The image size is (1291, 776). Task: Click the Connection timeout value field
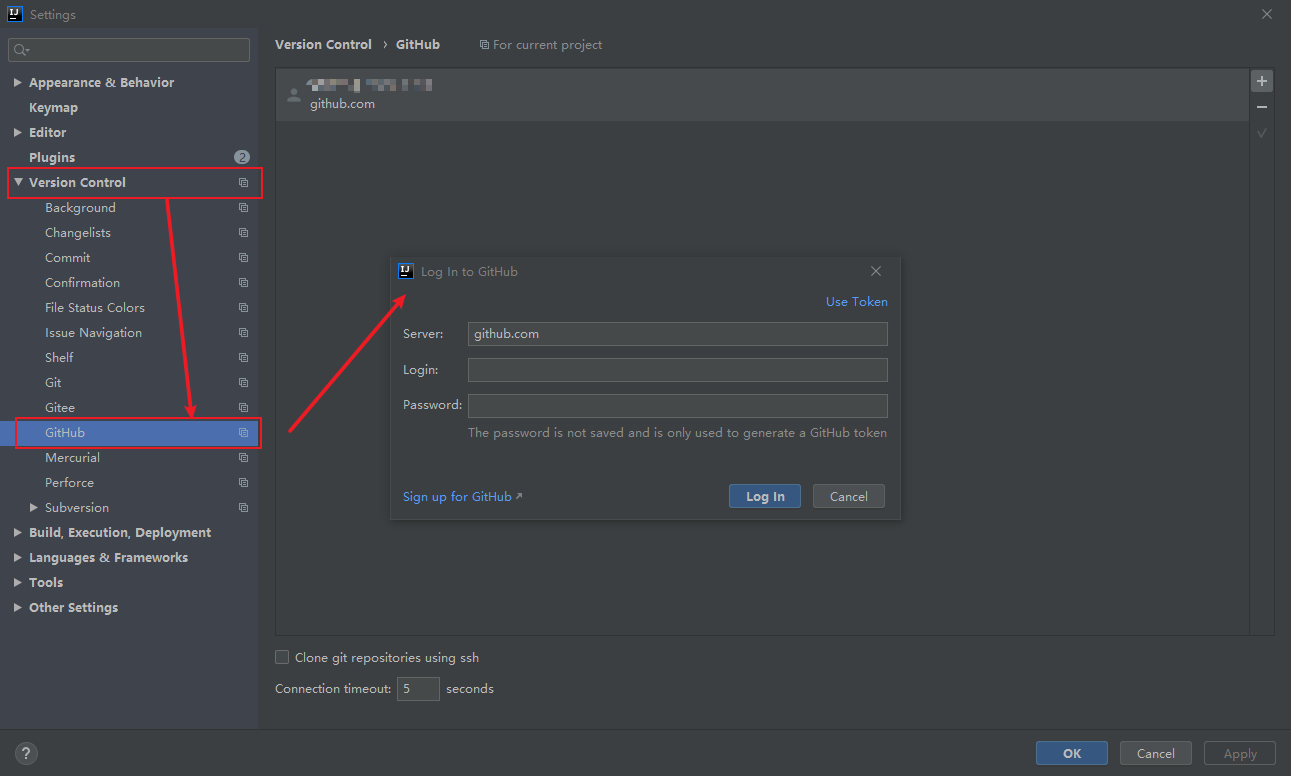click(418, 689)
